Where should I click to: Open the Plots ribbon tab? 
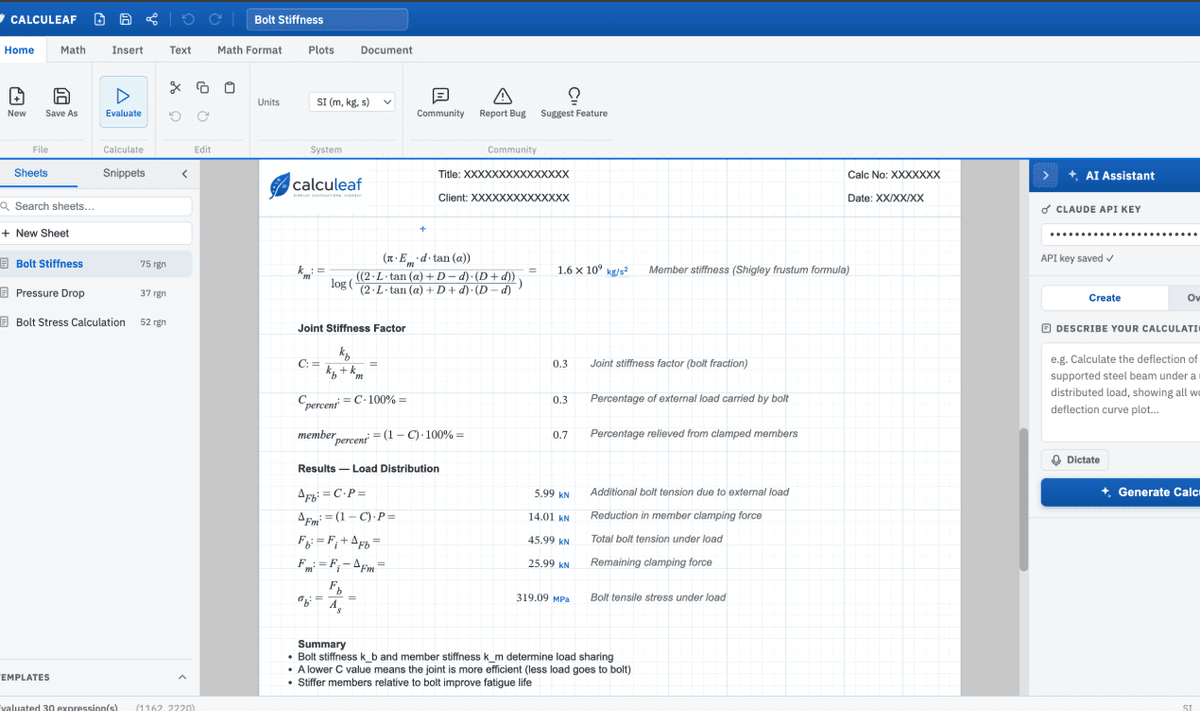point(321,50)
